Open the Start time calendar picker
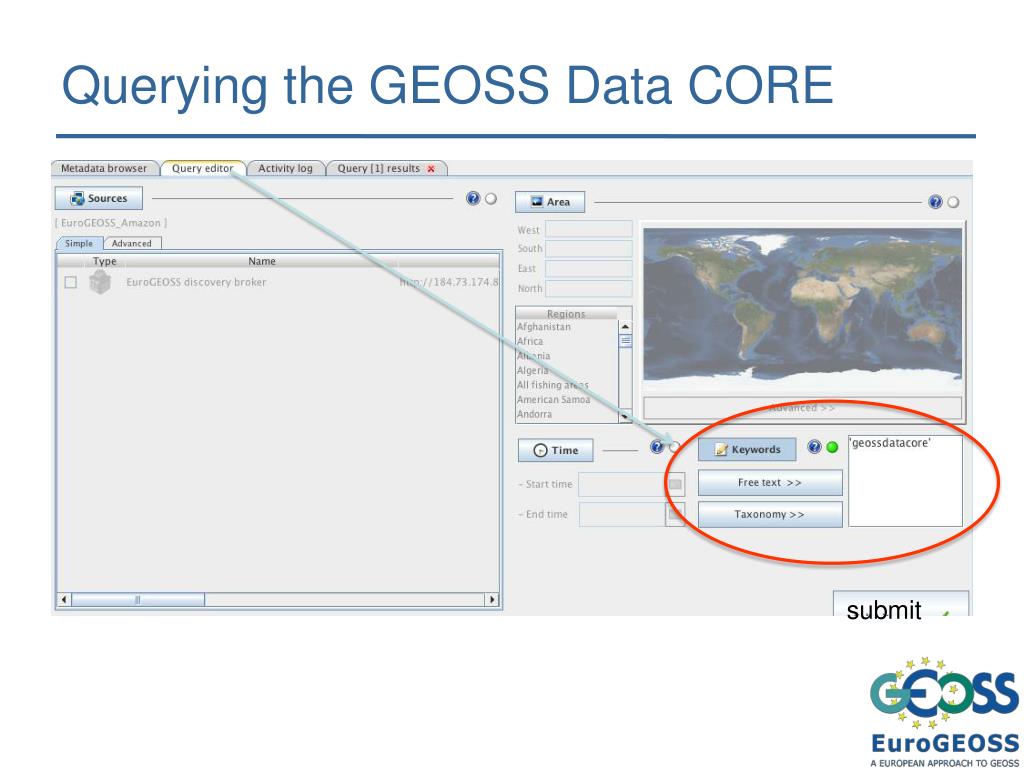1024x768 pixels. tap(675, 484)
